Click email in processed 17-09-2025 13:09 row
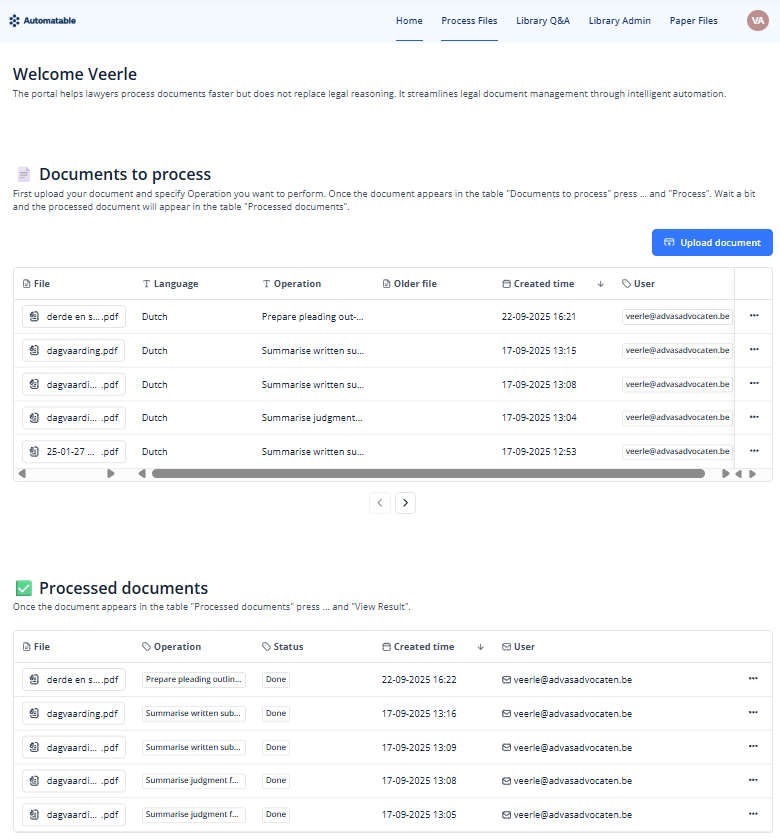This screenshot has height=839, width=780. pyautogui.click(x=572, y=747)
